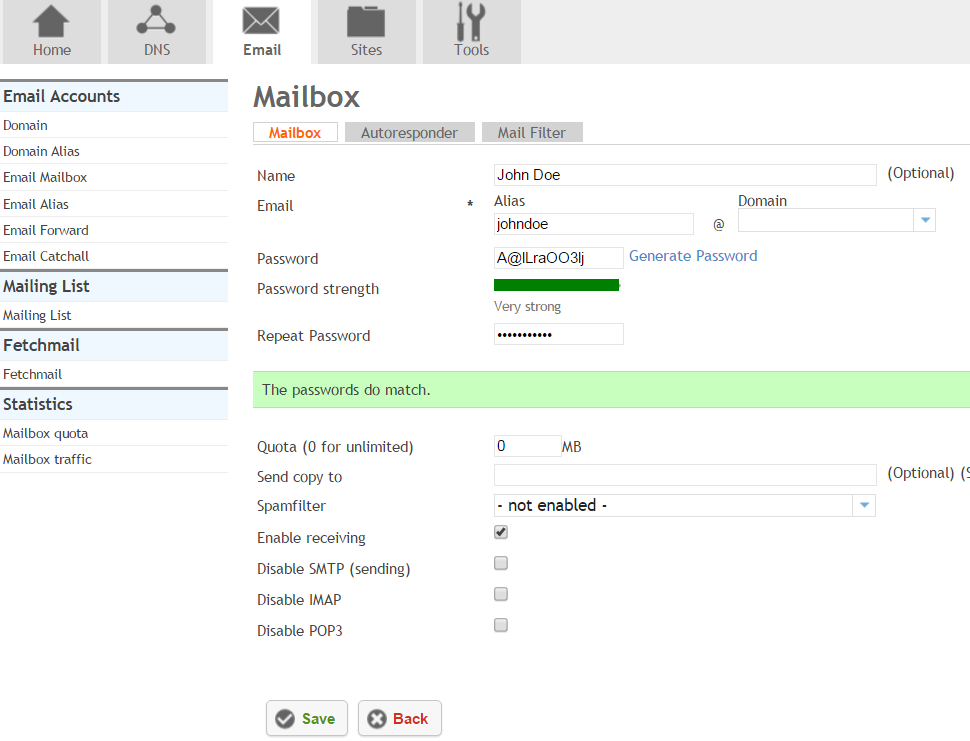Image resolution: width=970 pixels, height=741 pixels.
Task: Click the Back button's cancel icon
Action: [378, 718]
